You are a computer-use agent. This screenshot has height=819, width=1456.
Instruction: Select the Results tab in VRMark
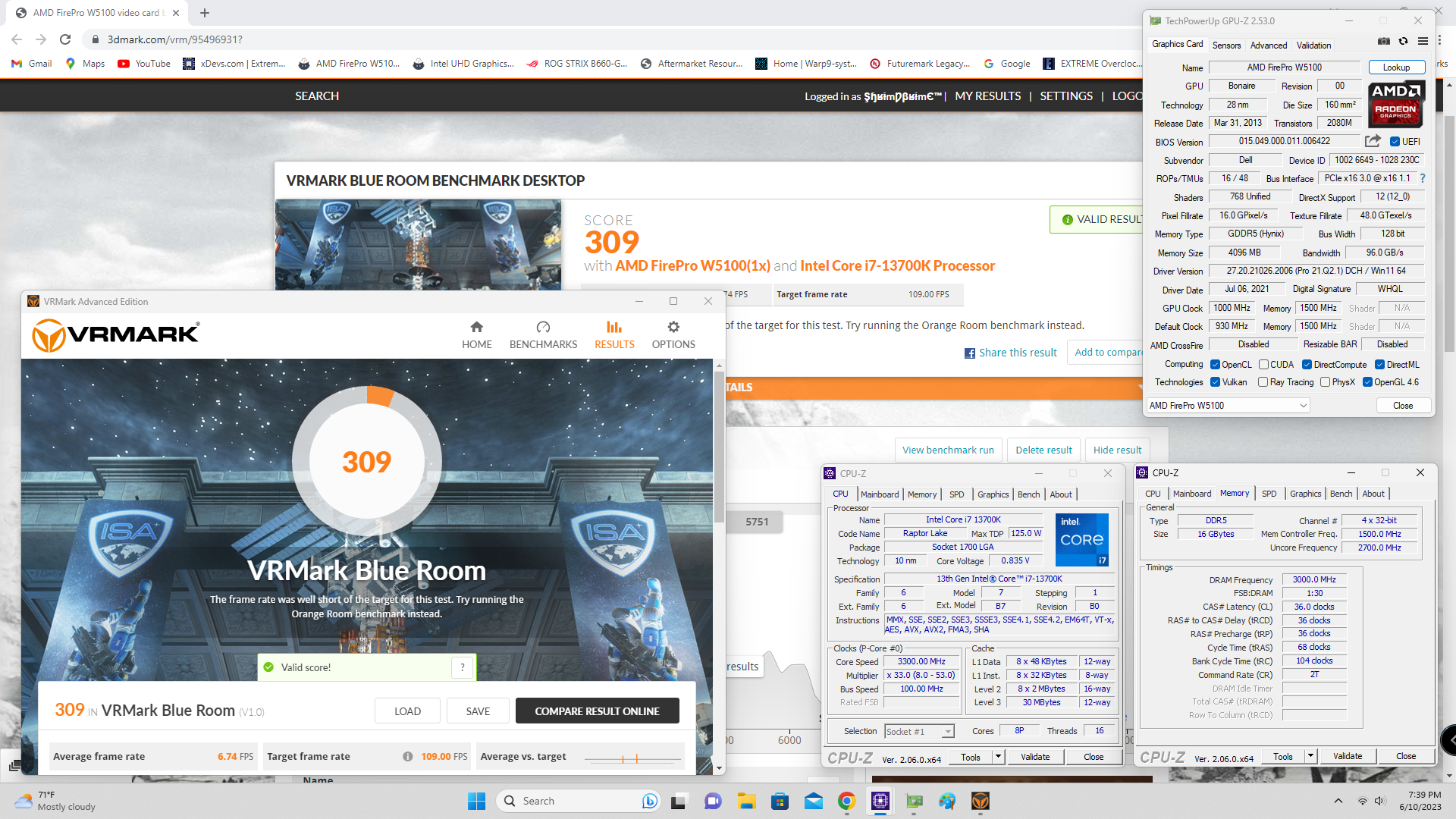(614, 334)
